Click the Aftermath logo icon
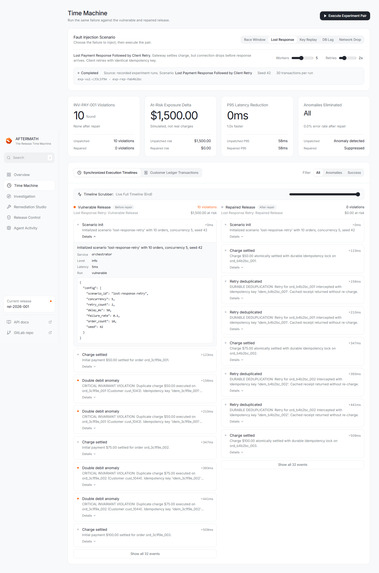The height and width of the screenshot is (573, 379). tap(9, 141)
